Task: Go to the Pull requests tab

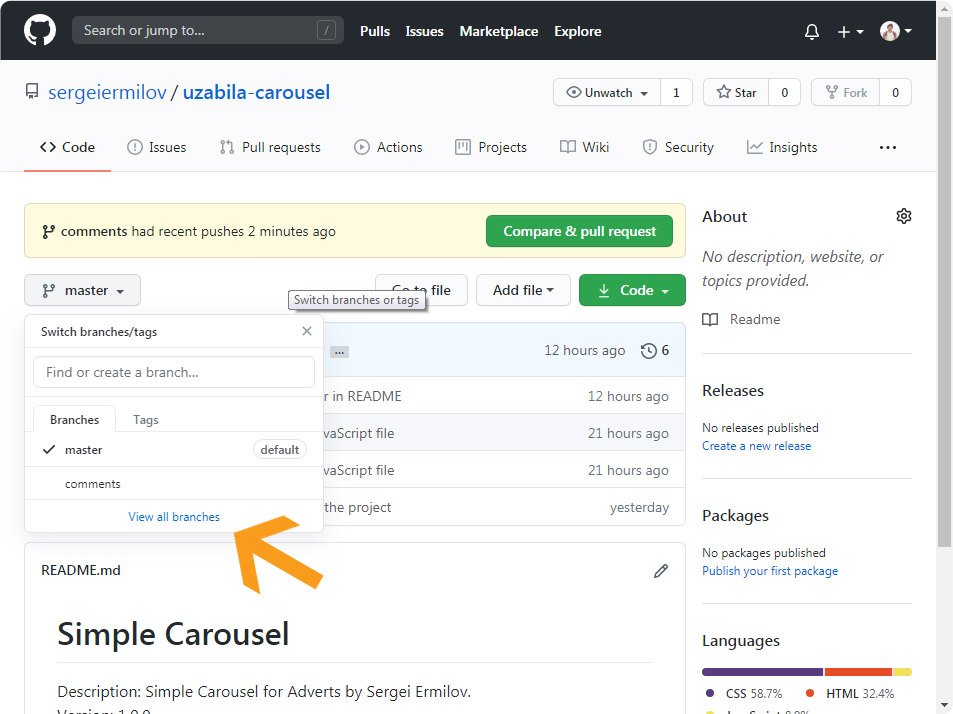Action: [270, 147]
